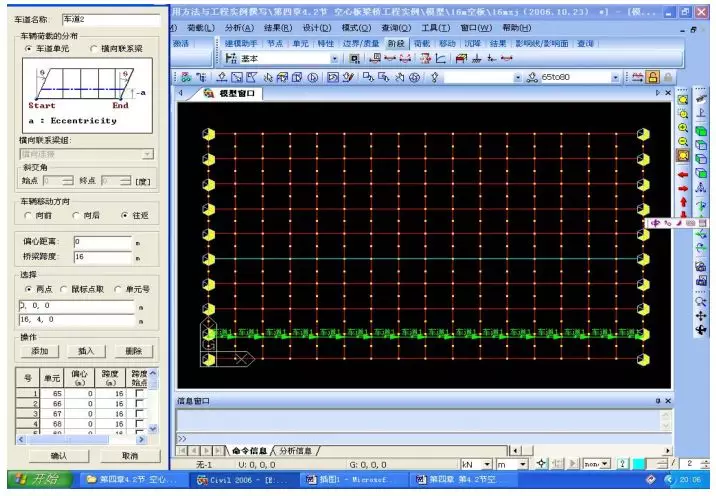This screenshot has height=496, width=716.
Task: Click the 删除 button
Action: click(133, 351)
